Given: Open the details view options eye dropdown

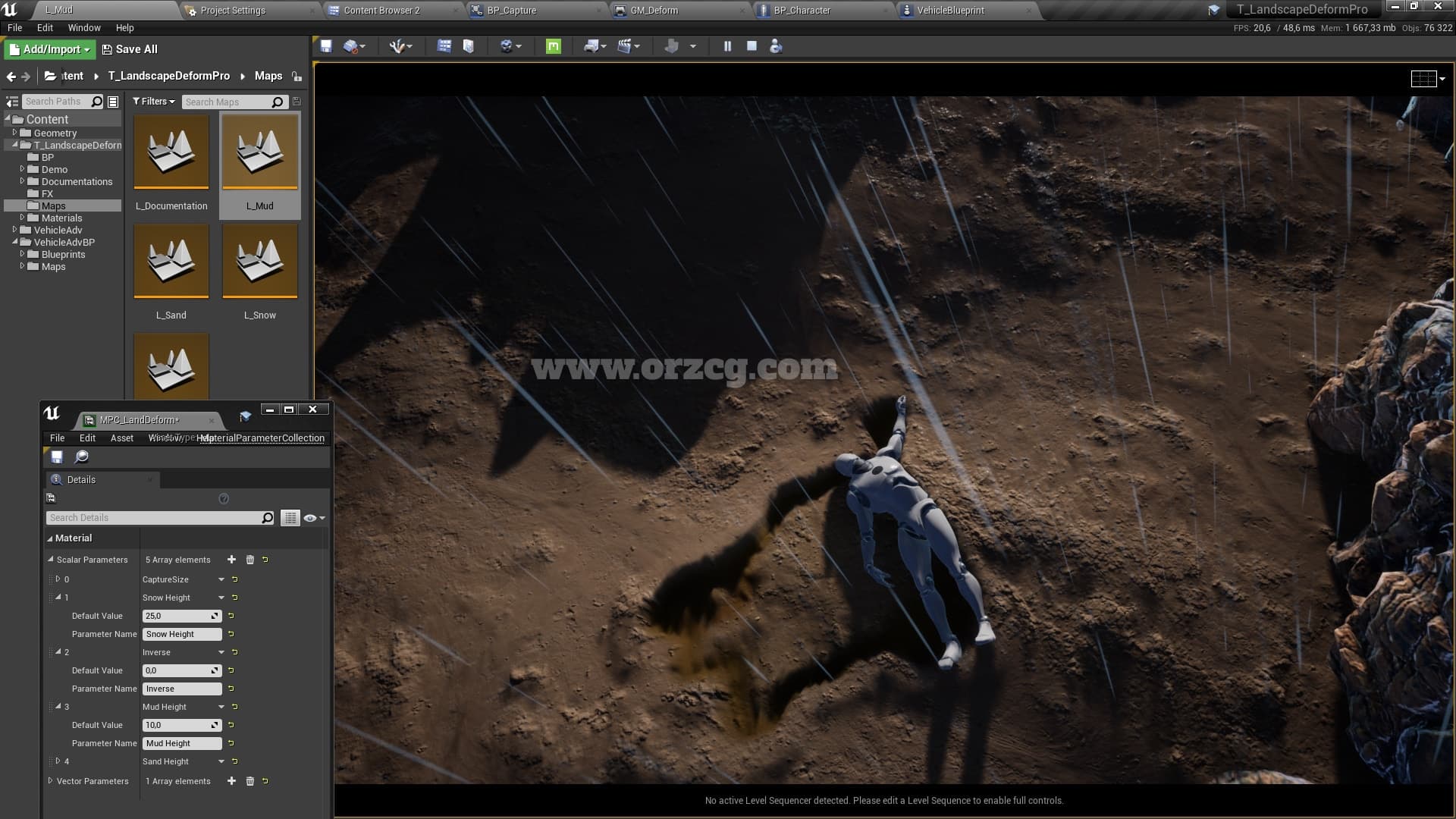Looking at the screenshot, I should pyautogui.click(x=314, y=518).
